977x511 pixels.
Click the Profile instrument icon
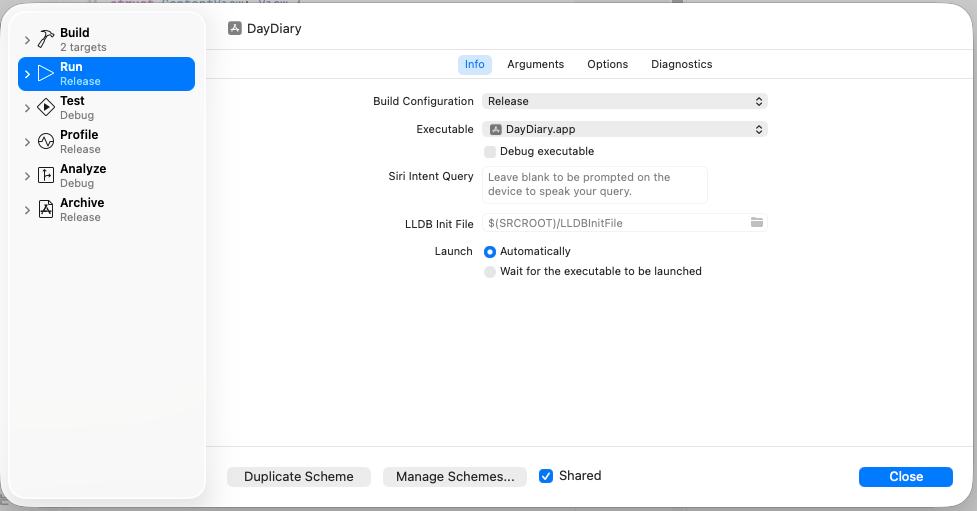(46, 142)
